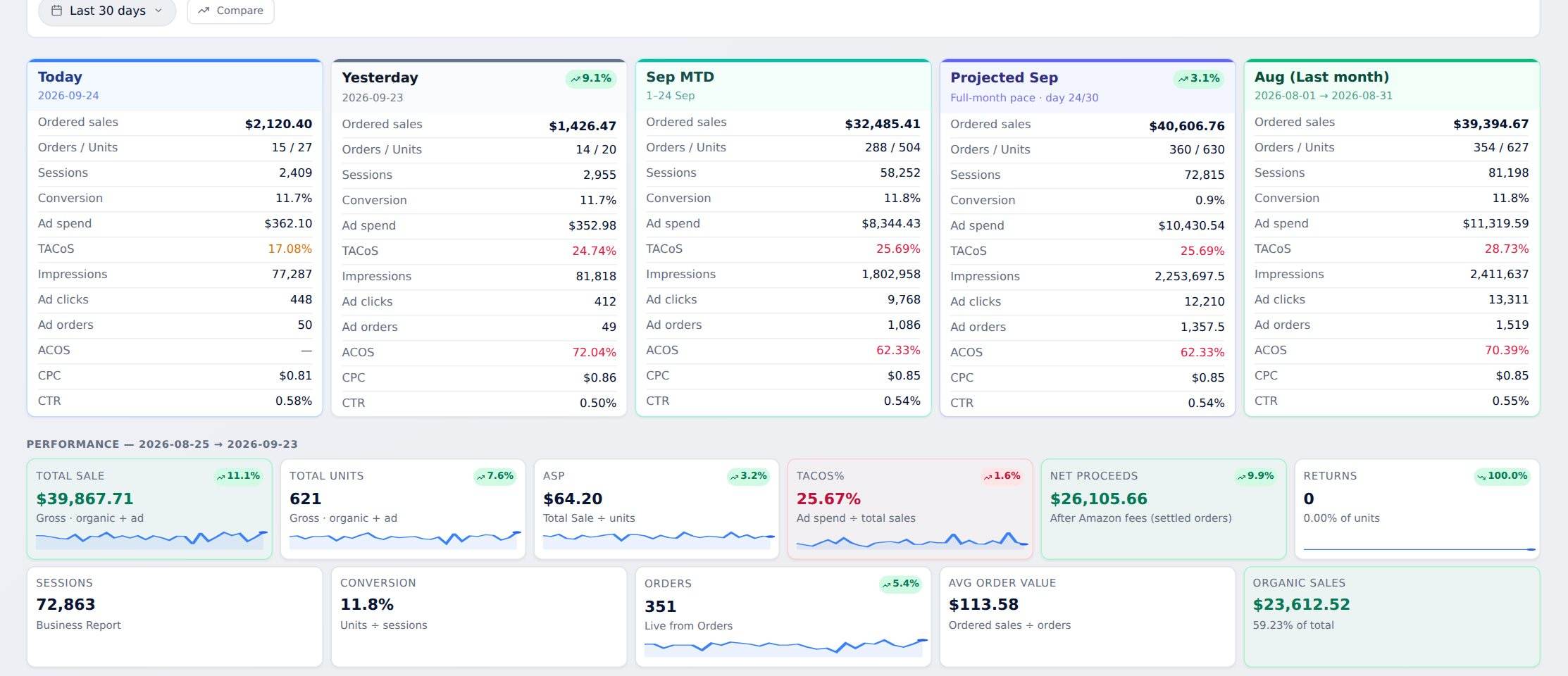1568x676 pixels.
Task: Click the TACOS% sparkline chart
Action: click(911, 540)
